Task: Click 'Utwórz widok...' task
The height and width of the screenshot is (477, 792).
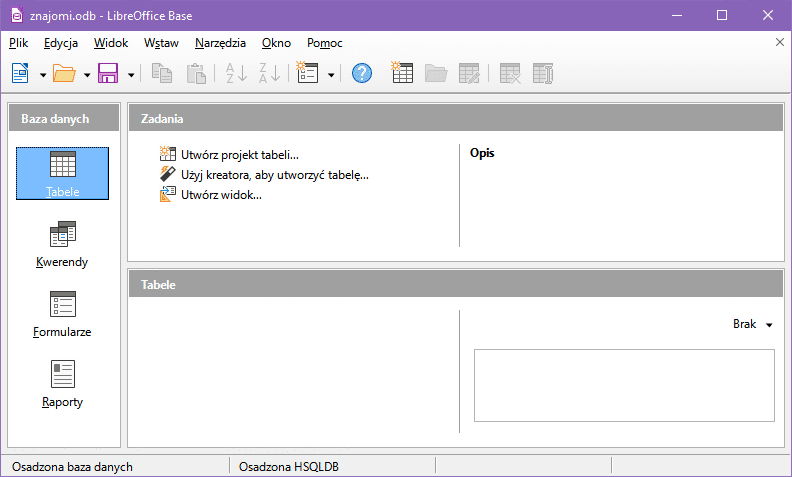Action: (x=221, y=194)
